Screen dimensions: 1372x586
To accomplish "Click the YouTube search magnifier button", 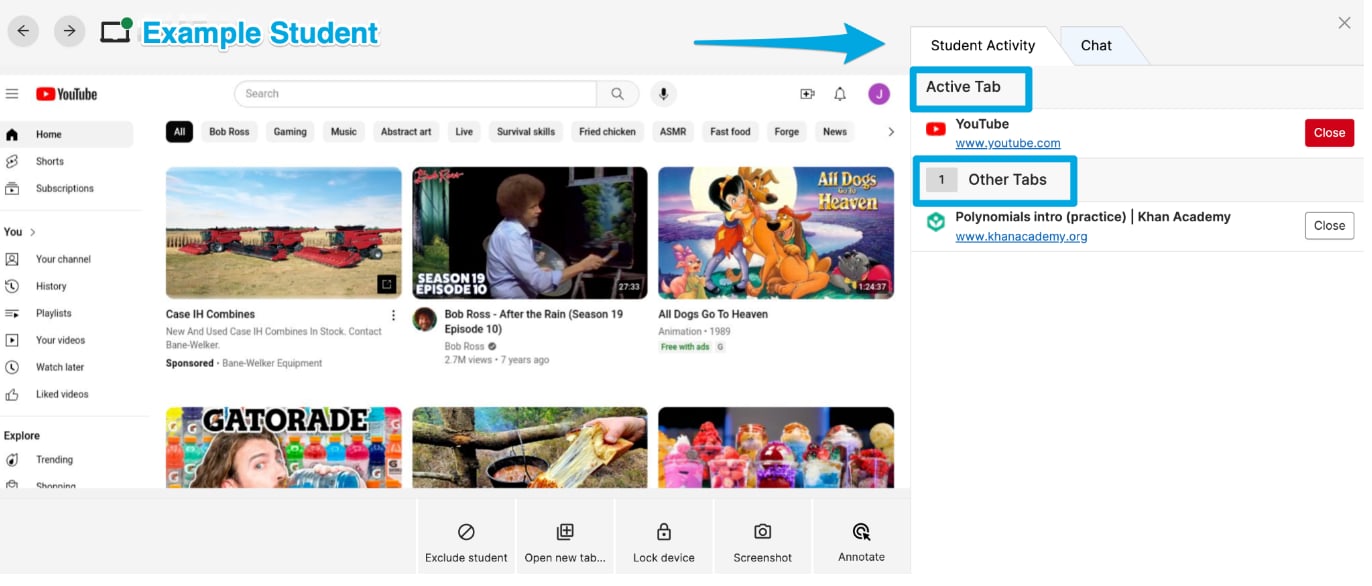I will point(618,94).
